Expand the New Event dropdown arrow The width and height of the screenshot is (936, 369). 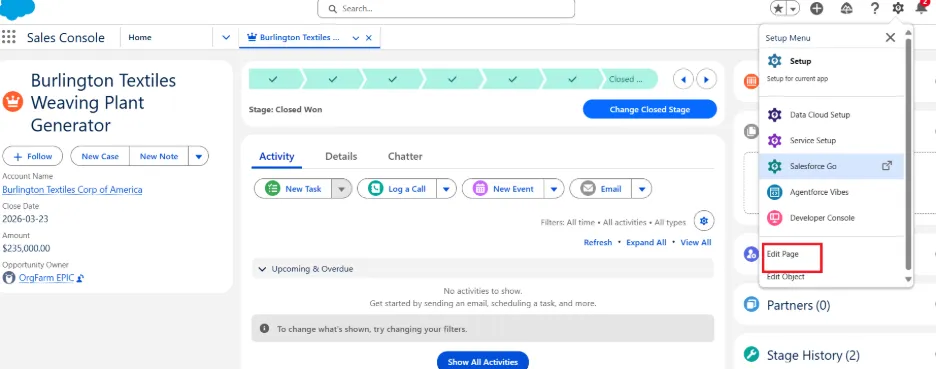[x=554, y=189]
